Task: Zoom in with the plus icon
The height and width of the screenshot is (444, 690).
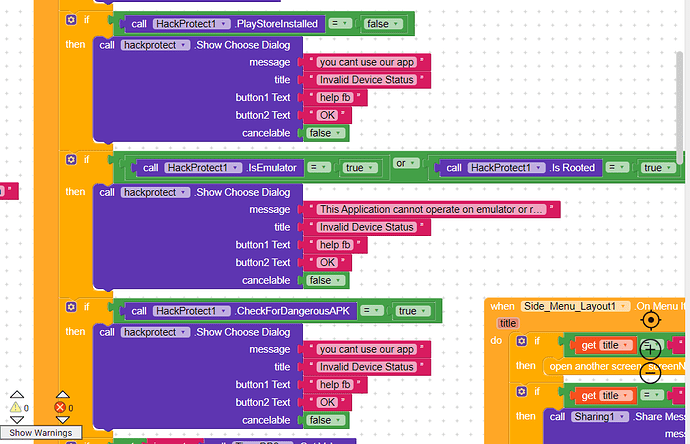Action: tap(650, 348)
